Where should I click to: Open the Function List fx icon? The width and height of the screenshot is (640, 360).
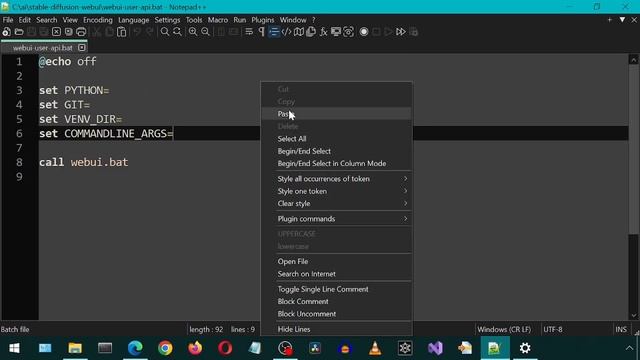pos(323,32)
